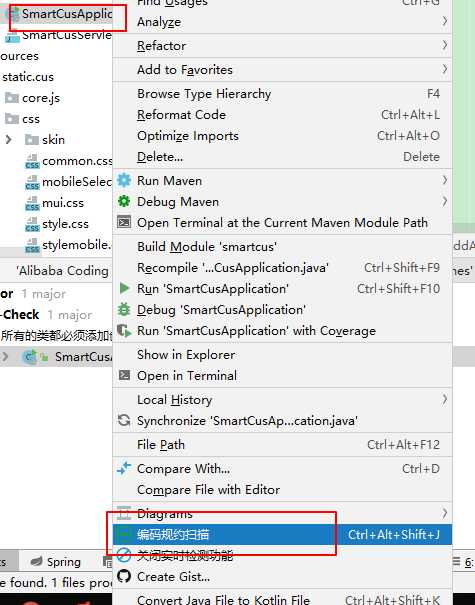Viewport: 475px width, 605px height.
Task: Select style.css in the project tree
Action: coord(65,224)
